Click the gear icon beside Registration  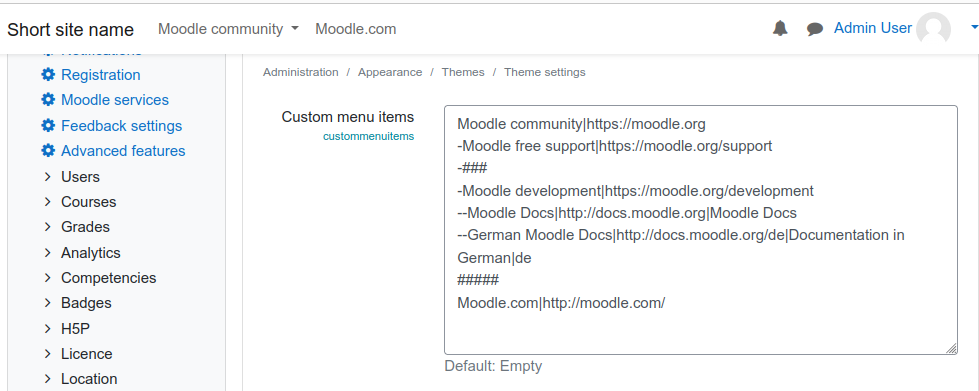48,75
